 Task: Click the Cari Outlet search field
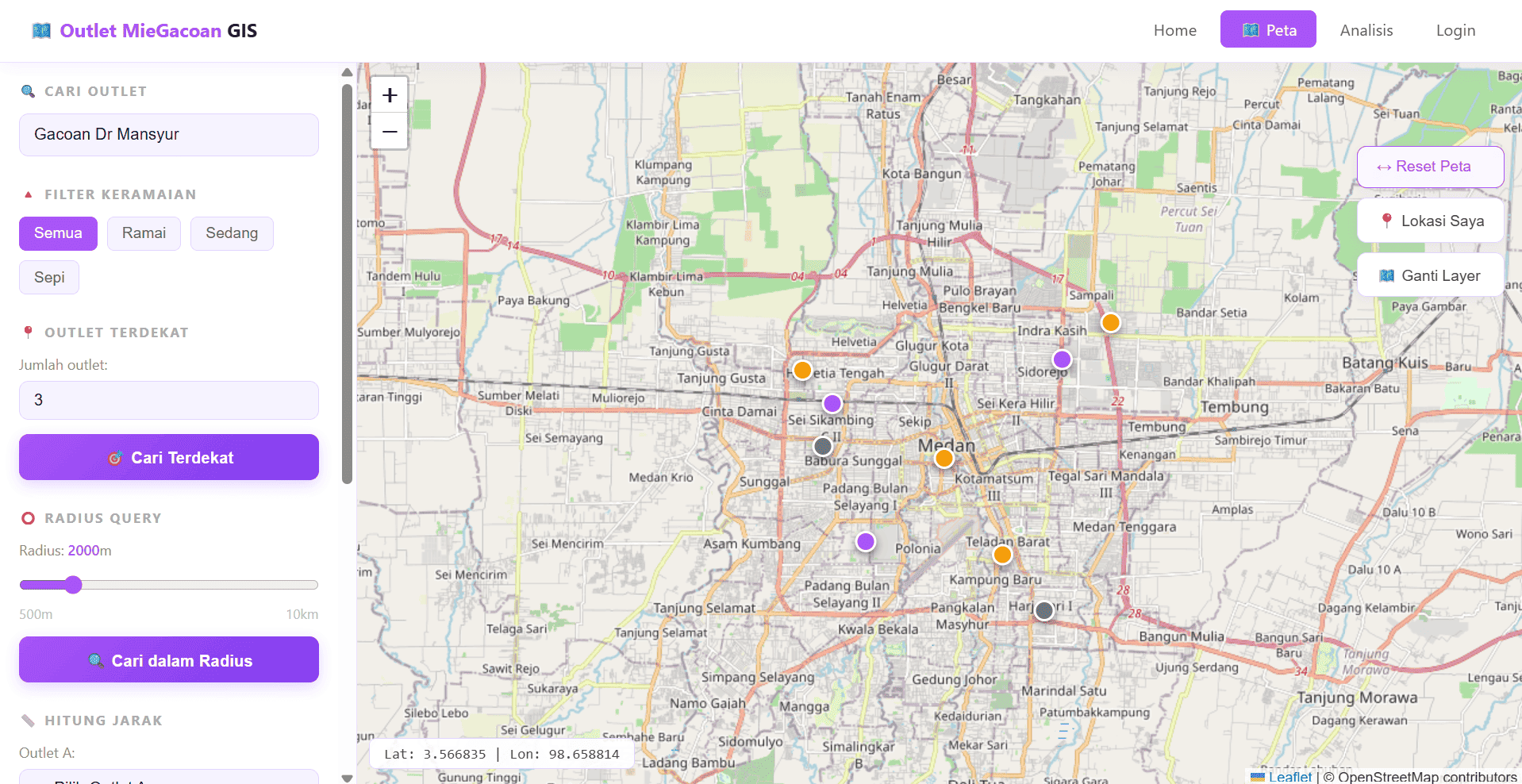(x=169, y=135)
